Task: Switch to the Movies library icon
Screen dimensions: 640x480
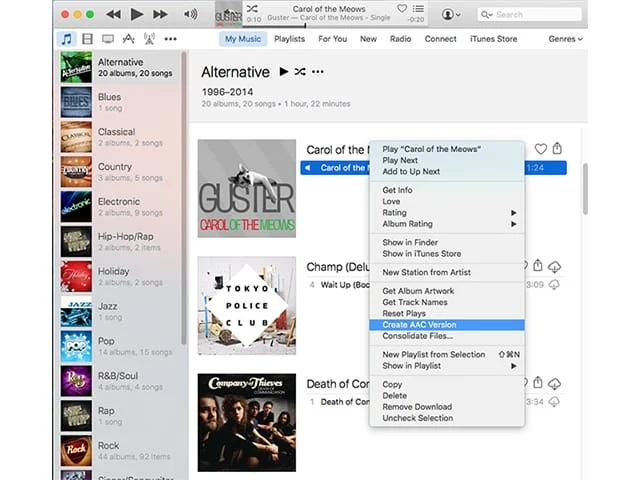Action: click(x=87, y=39)
